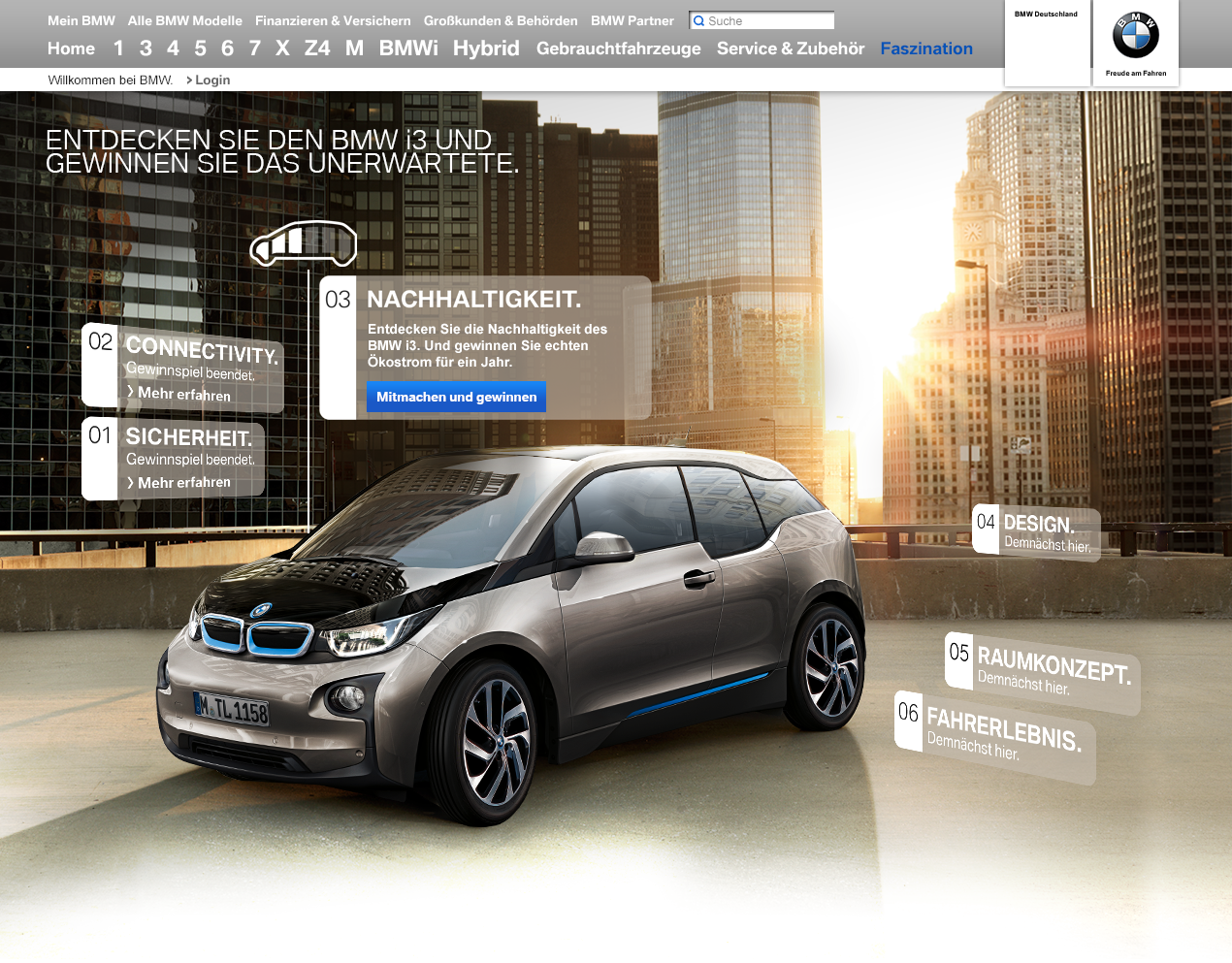Viewport: 1232px width, 963px height.
Task: Click Mehr erfahren under Sicherheit
Action: click(183, 482)
